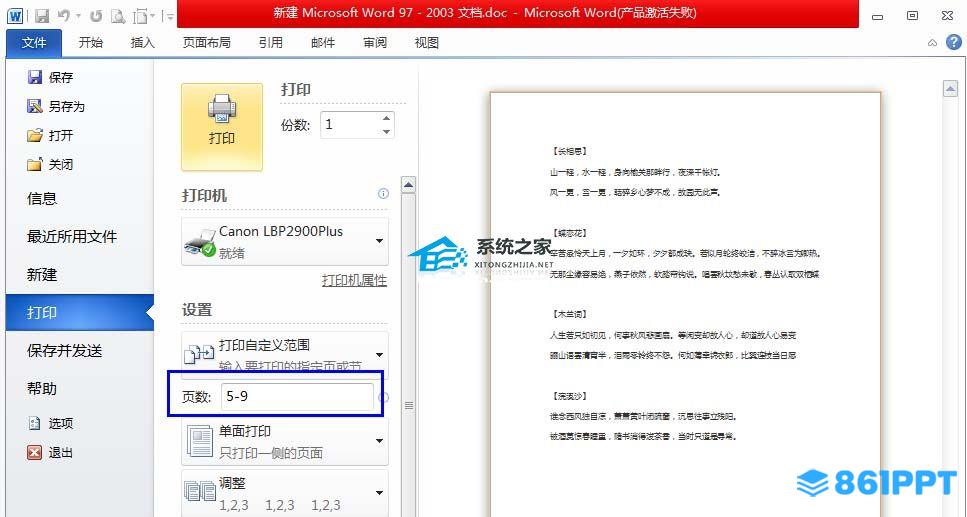967x517 pixels.
Task: Click the Print Preview magnifier icon
Action: (x=117, y=16)
